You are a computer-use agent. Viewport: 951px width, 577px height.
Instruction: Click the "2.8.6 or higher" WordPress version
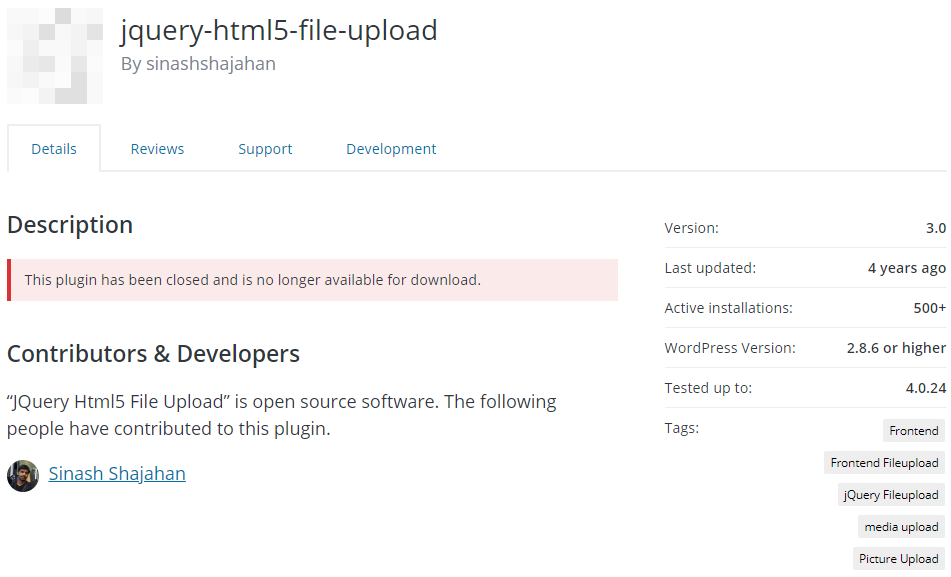pyautogui.click(x=896, y=348)
